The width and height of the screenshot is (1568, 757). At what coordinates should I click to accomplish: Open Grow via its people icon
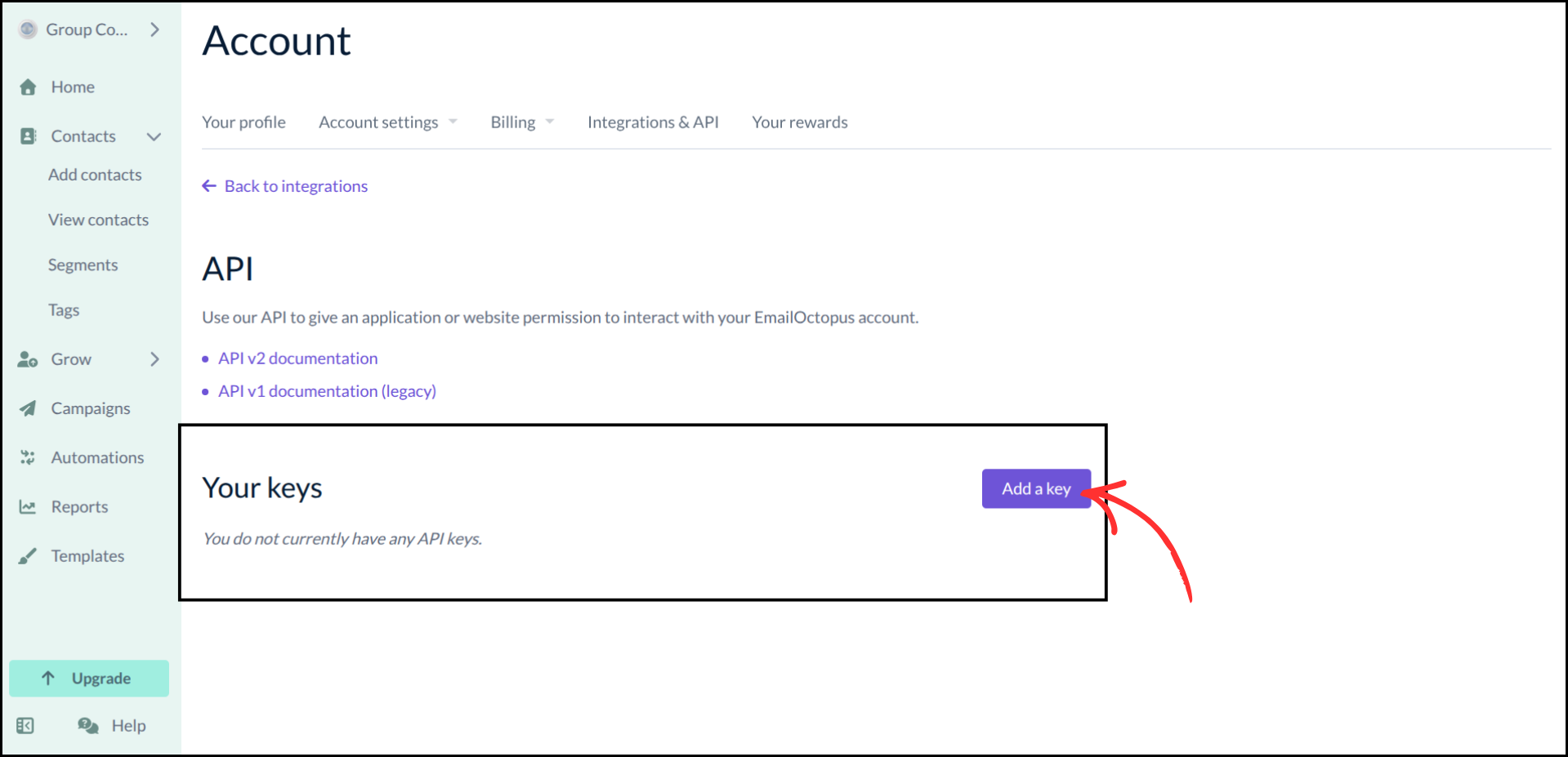pyautogui.click(x=27, y=358)
